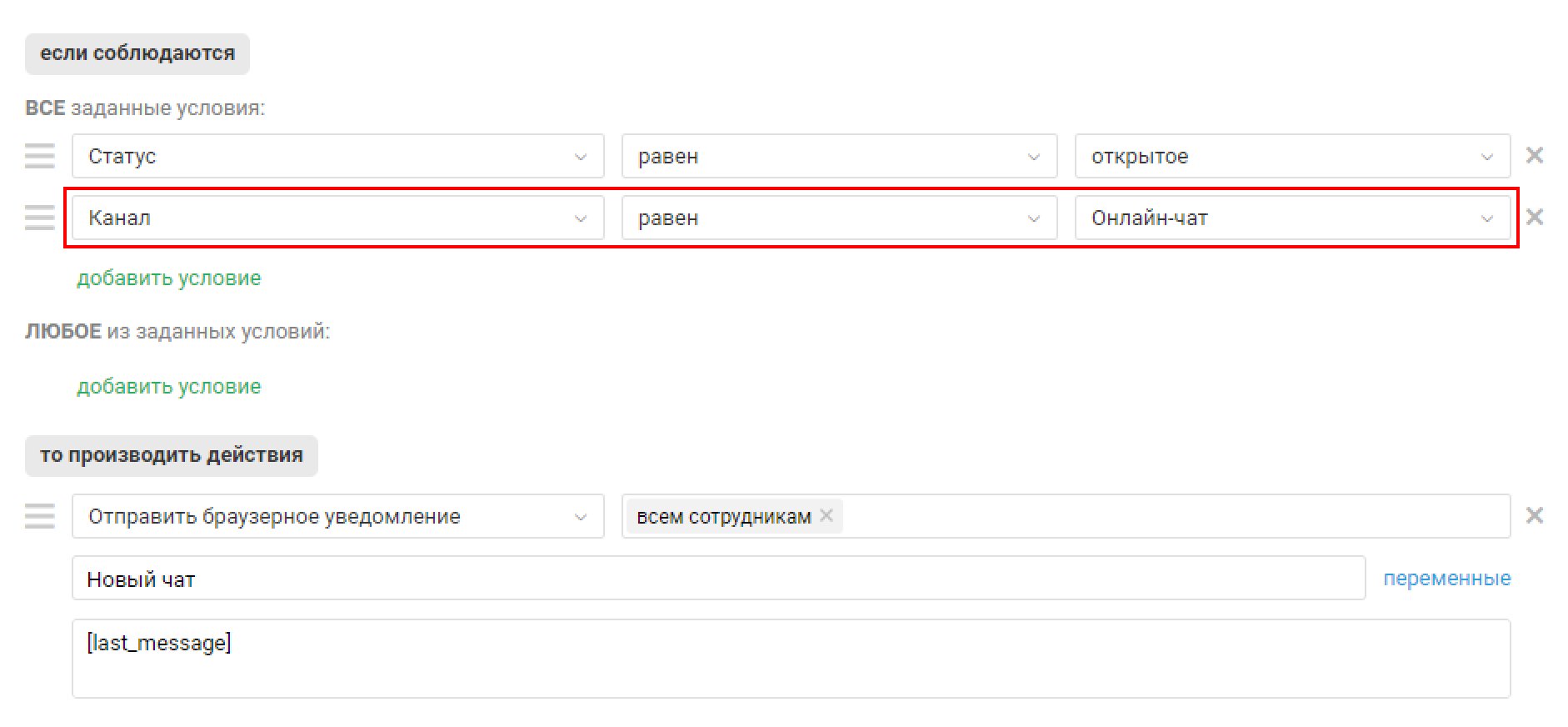Click the Новый чат title field

(717, 579)
